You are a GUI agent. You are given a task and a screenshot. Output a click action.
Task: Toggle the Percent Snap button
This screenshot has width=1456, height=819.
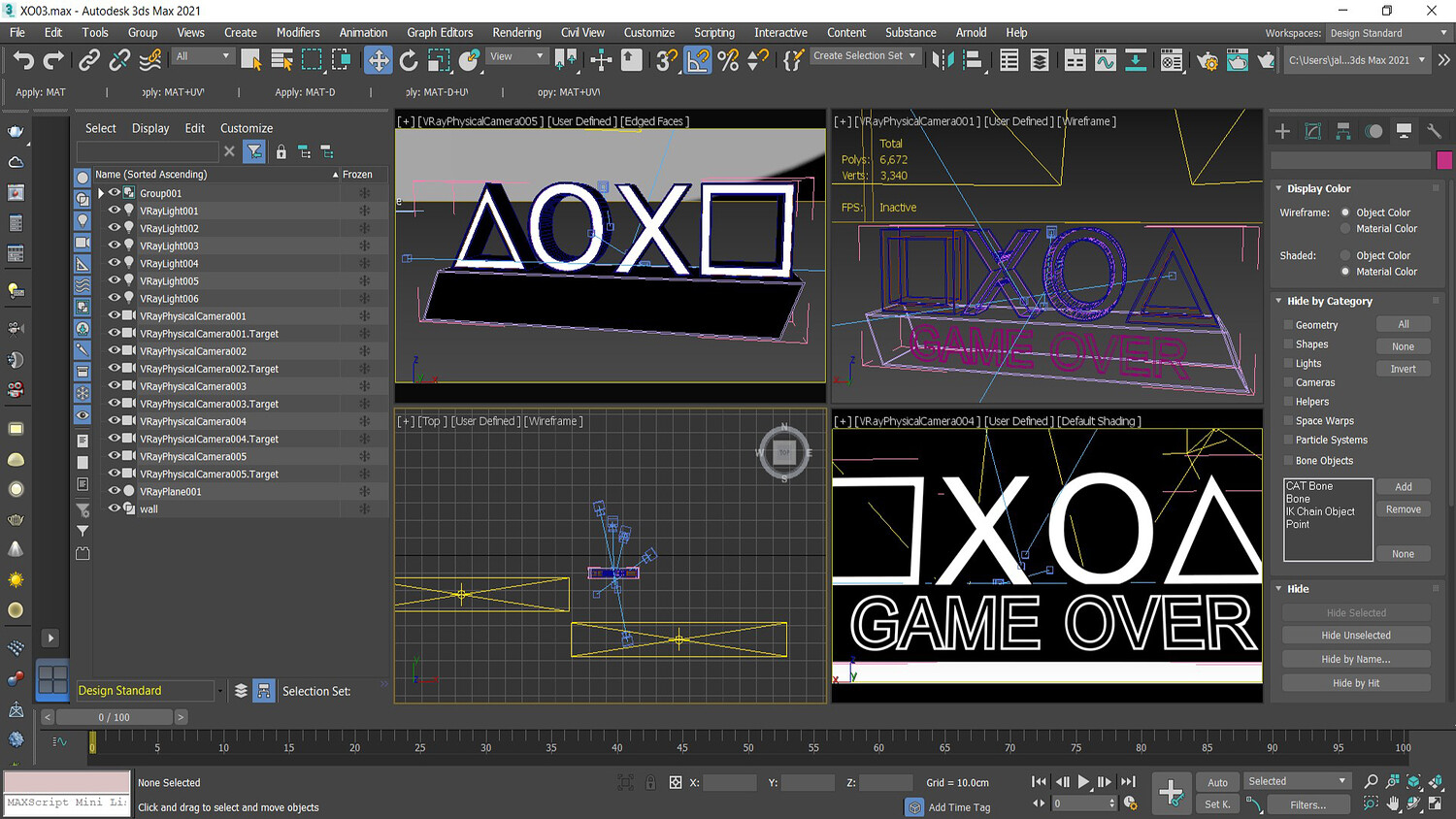coord(728,61)
